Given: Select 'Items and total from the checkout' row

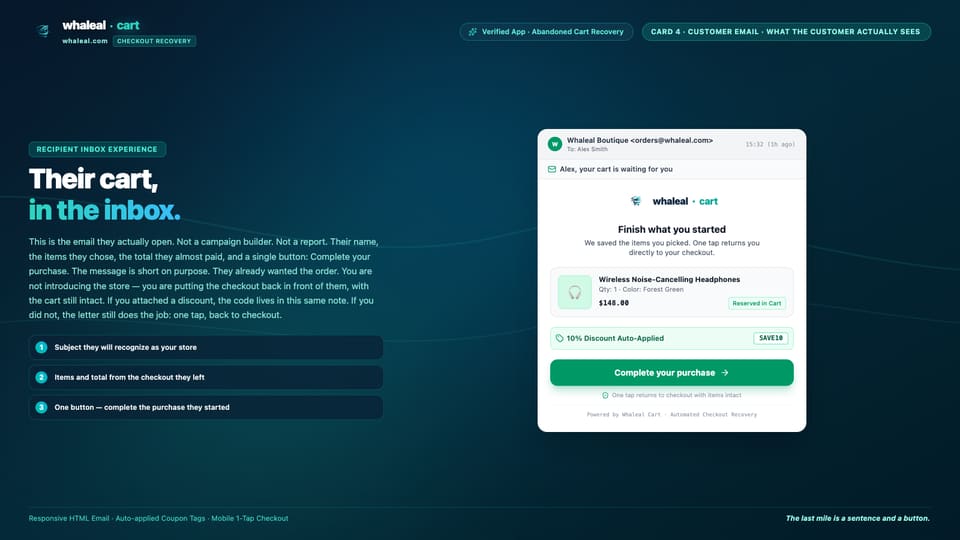Looking at the screenshot, I should pyautogui.click(x=206, y=377).
